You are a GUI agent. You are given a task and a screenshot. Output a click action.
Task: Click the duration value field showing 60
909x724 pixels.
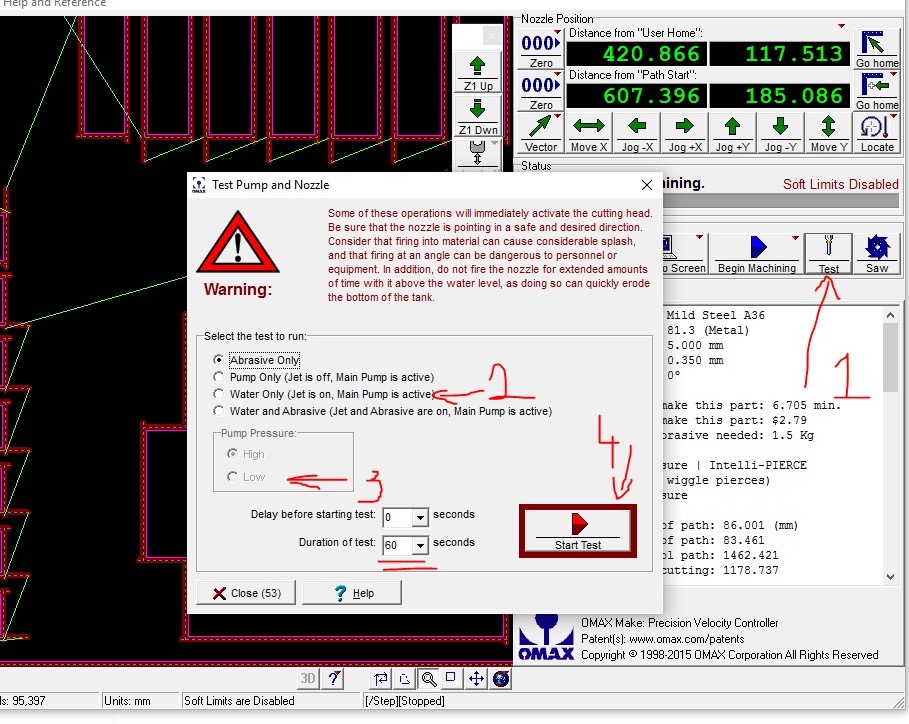pyautogui.click(x=398, y=545)
